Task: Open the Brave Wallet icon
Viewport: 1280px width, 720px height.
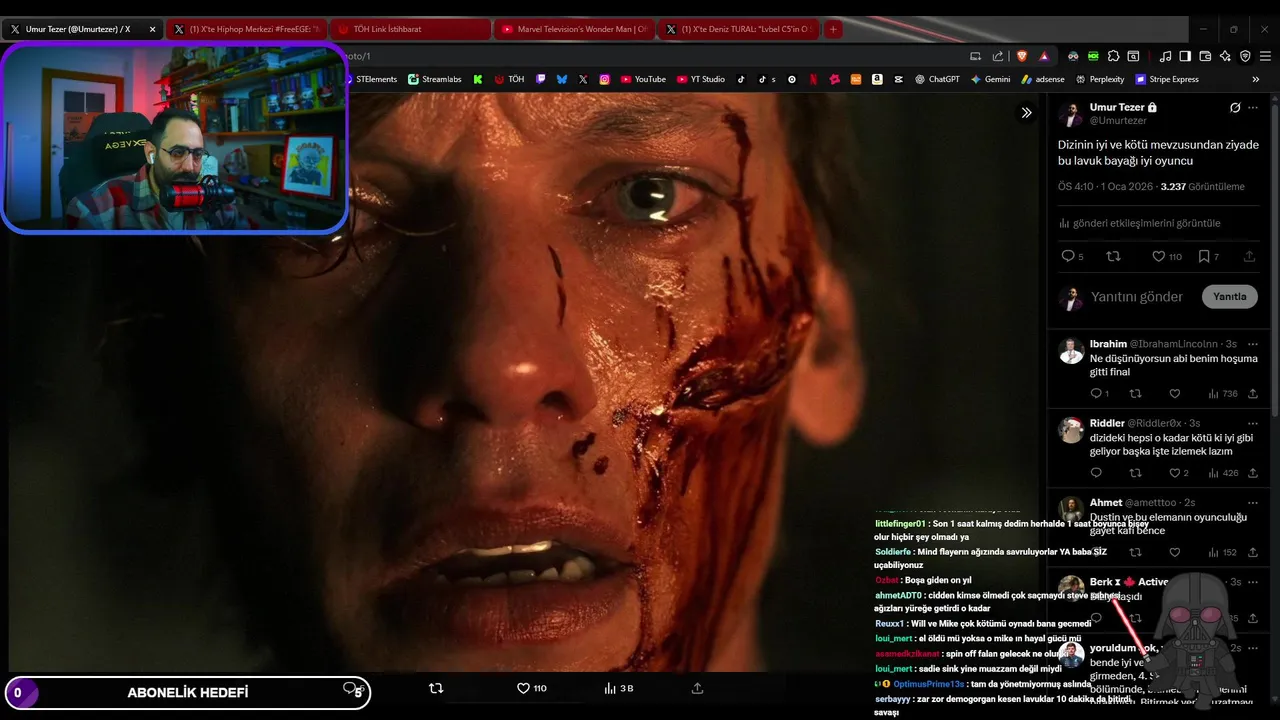Action: 1205,56
